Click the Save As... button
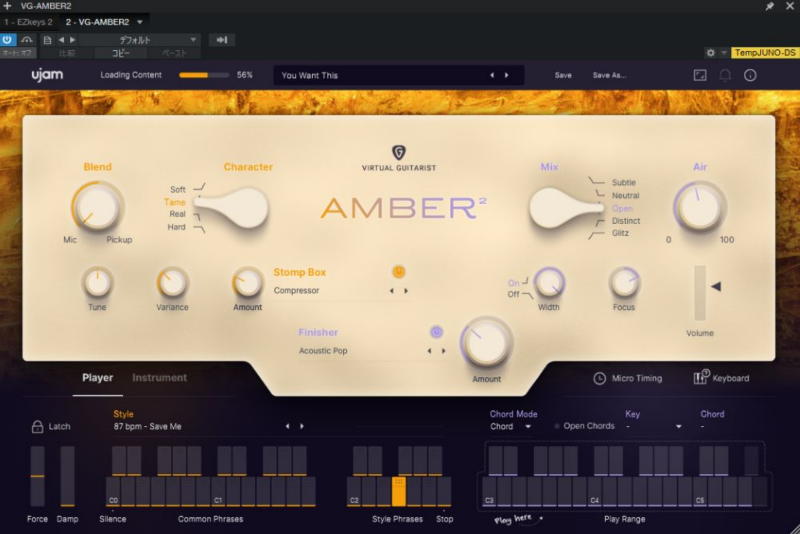This screenshot has height=534, width=800. click(x=609, y=75)
